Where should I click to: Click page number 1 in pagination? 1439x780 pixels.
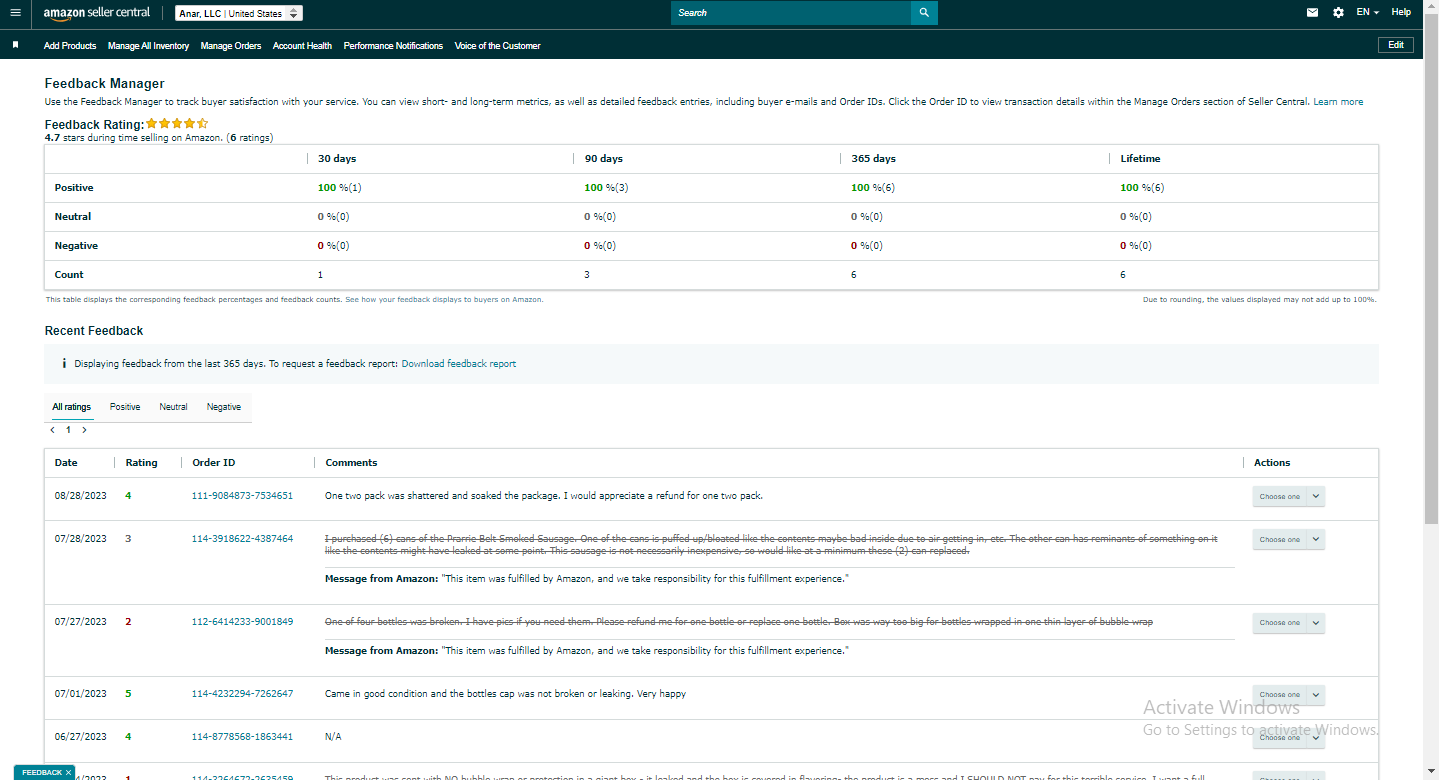point(69,430)
